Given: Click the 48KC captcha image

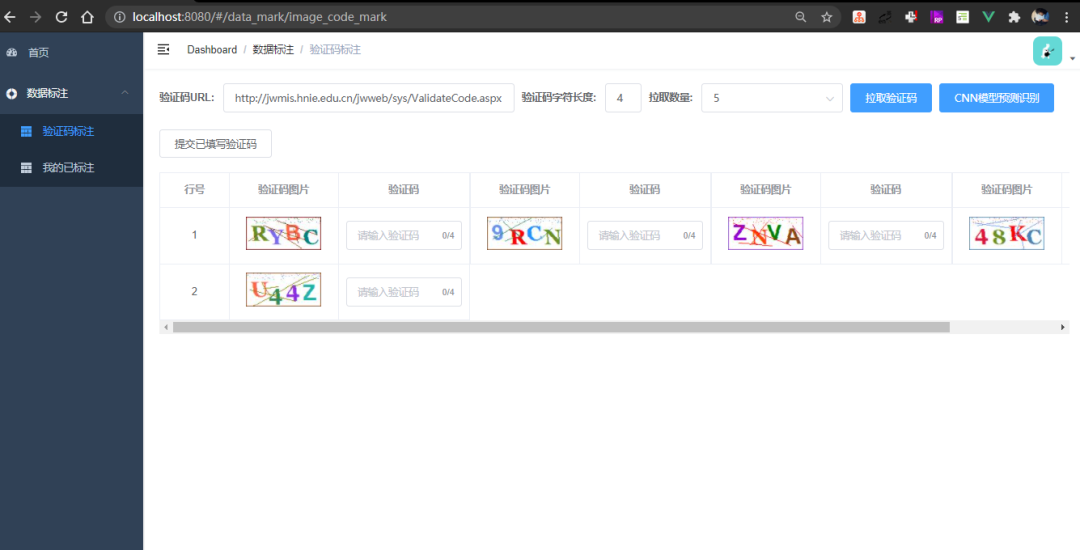Looking at the screenshot, I should 1006,233.
